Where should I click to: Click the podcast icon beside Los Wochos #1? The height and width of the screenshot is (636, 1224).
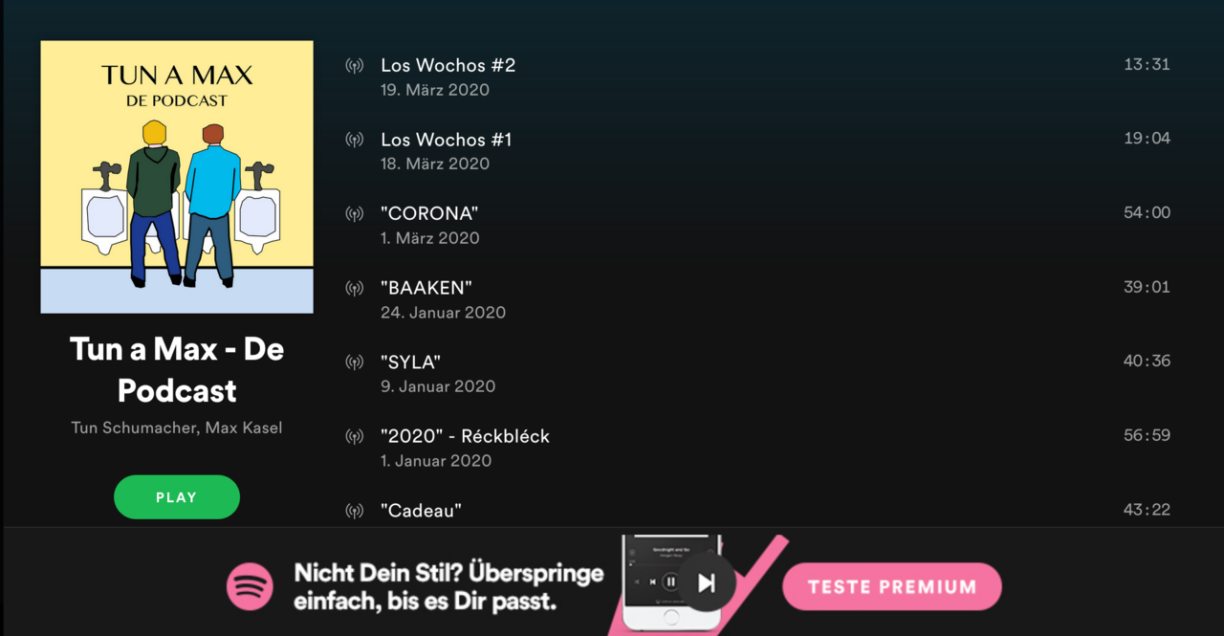click(354, 140)
